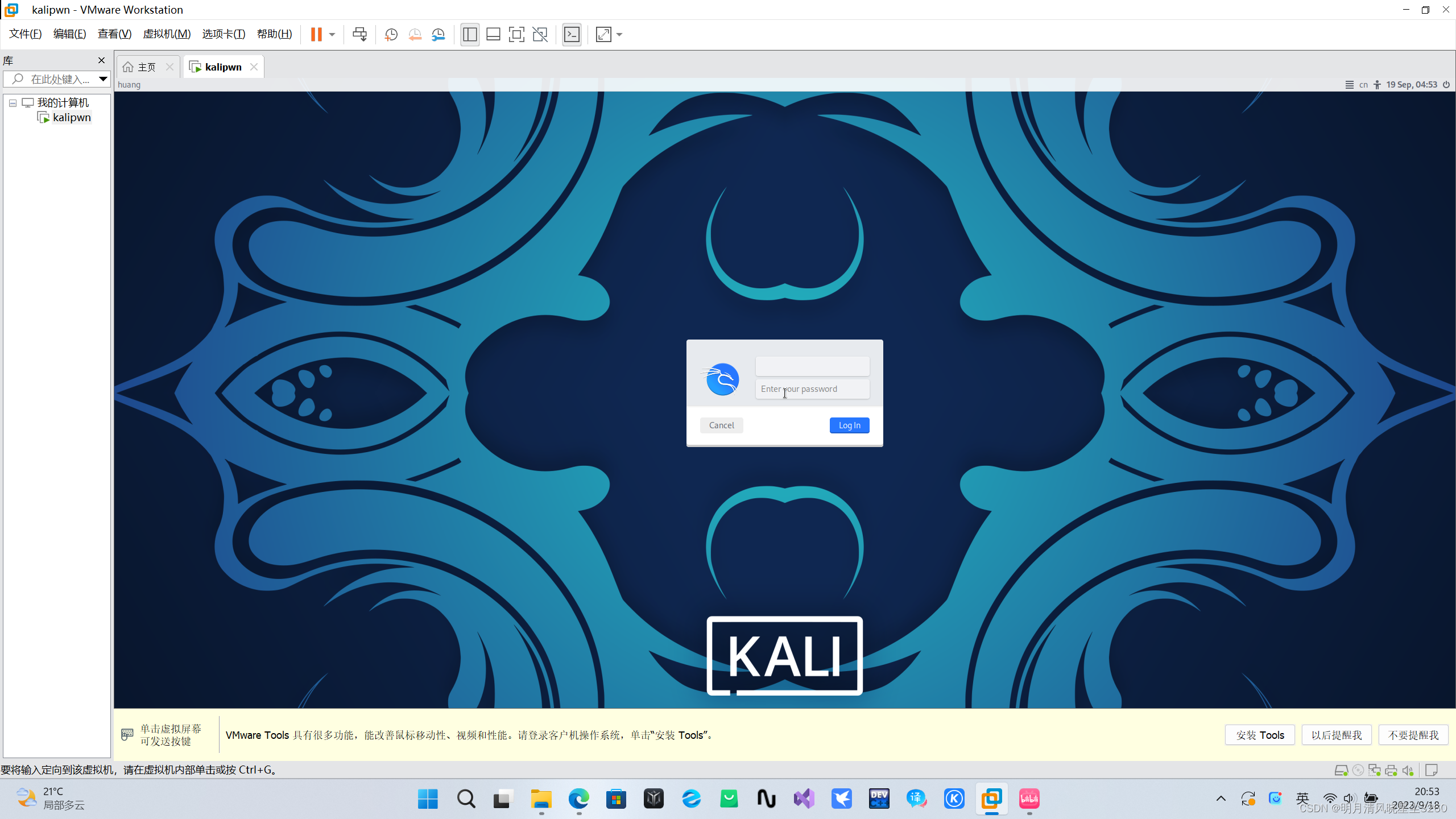
Task: Pause the virtual machine with the orange pause icon
Action: pyautogui.click(x=316, y=34)
